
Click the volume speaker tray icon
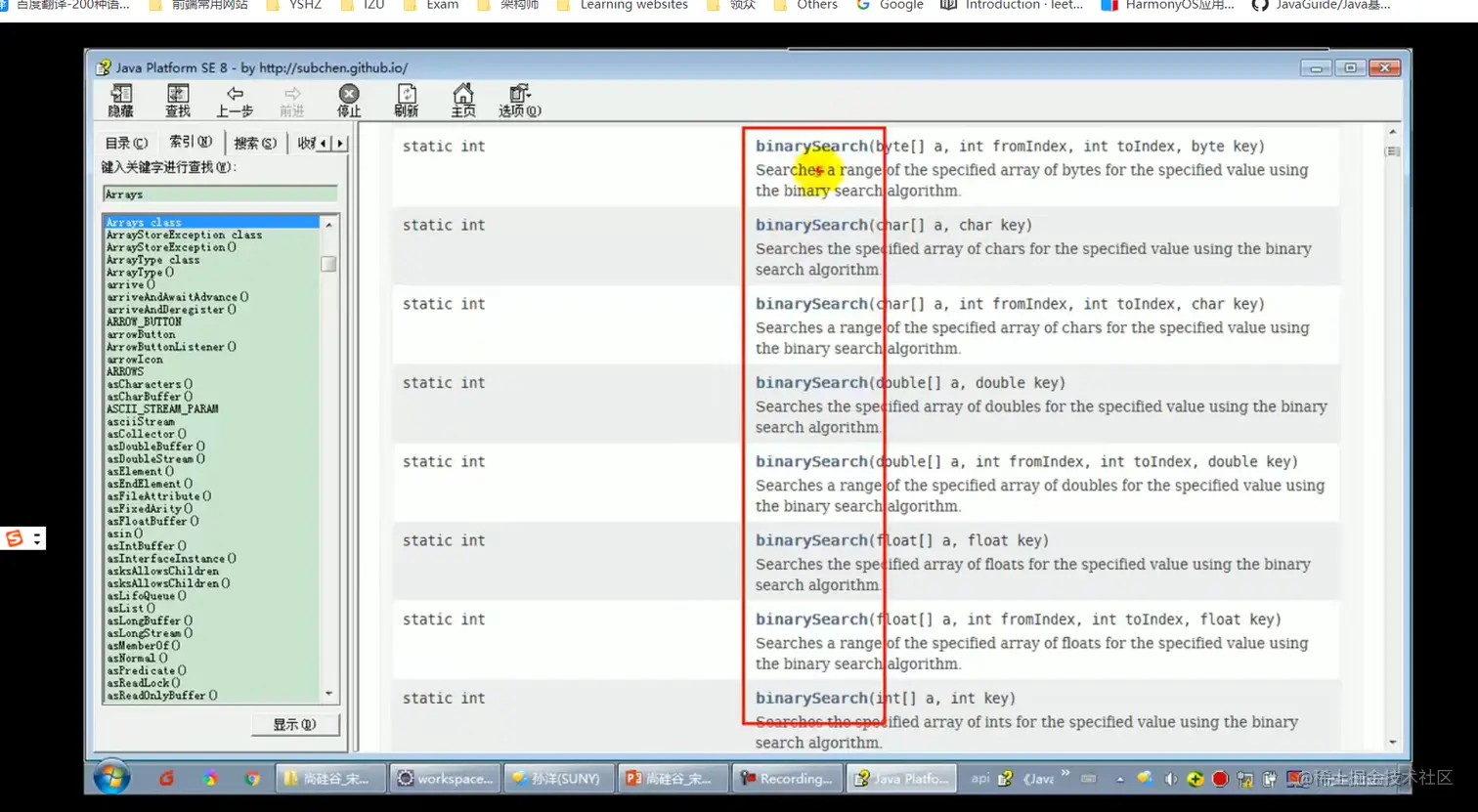pyautogui.click(x=1170, y=779)
